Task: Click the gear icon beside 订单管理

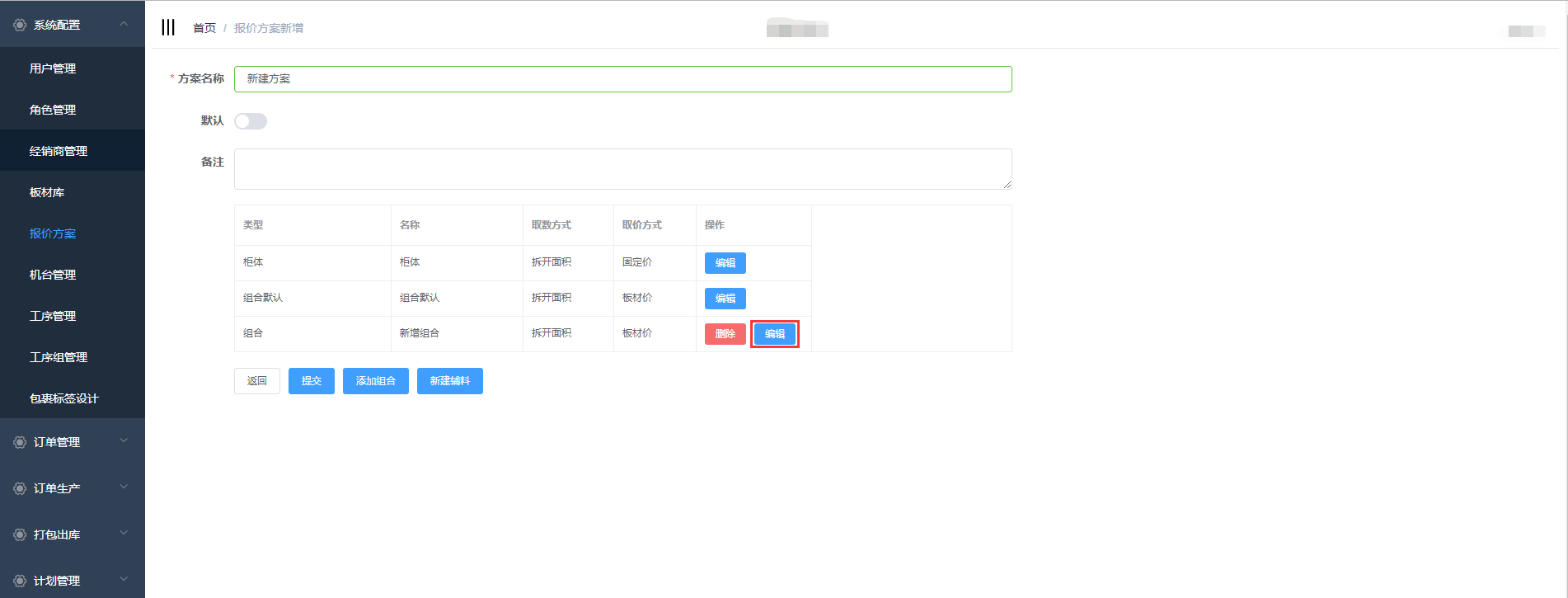Action: click(20, 442)
